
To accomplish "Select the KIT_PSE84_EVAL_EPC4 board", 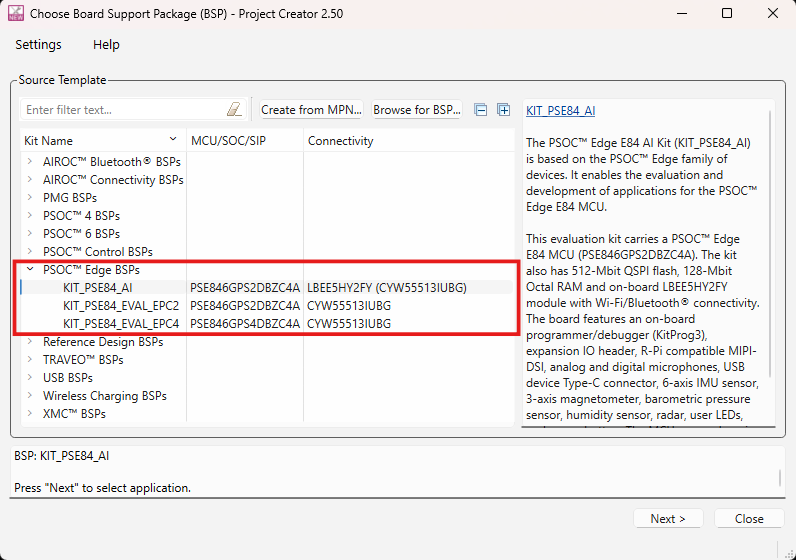I will click(x=121, y=324).
